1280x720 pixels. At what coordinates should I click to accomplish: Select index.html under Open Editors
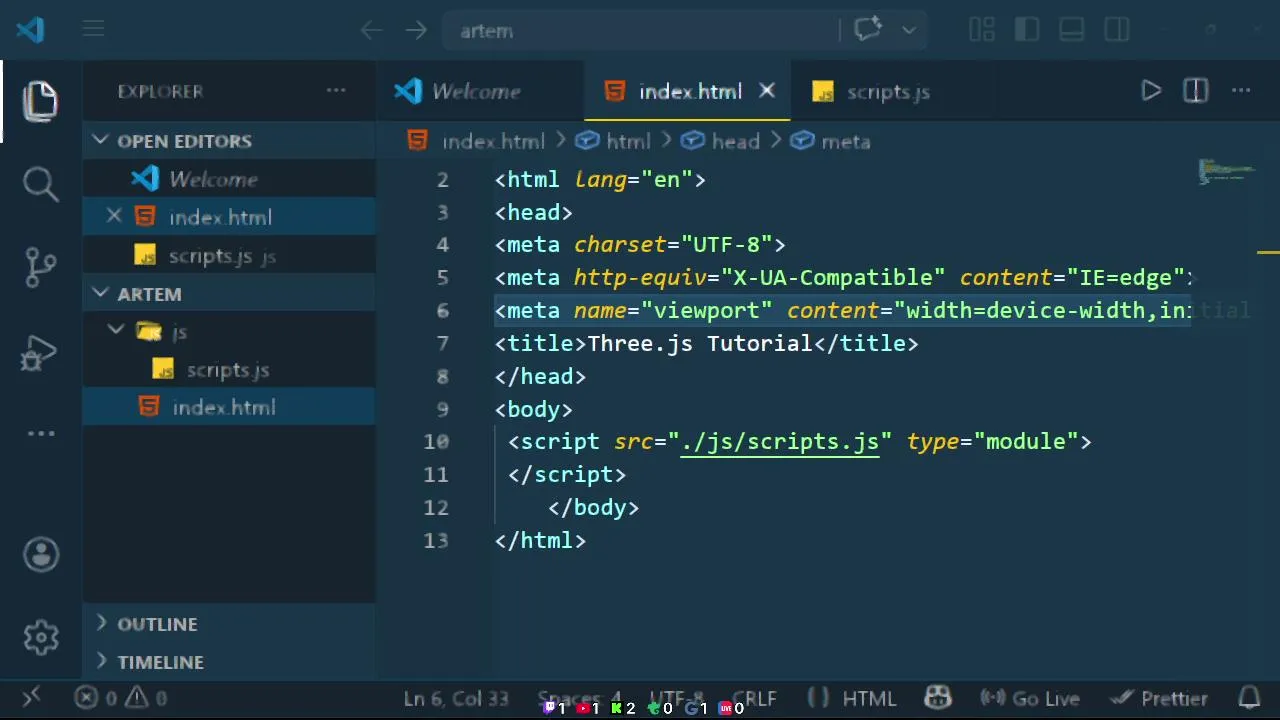coord(229,218)
